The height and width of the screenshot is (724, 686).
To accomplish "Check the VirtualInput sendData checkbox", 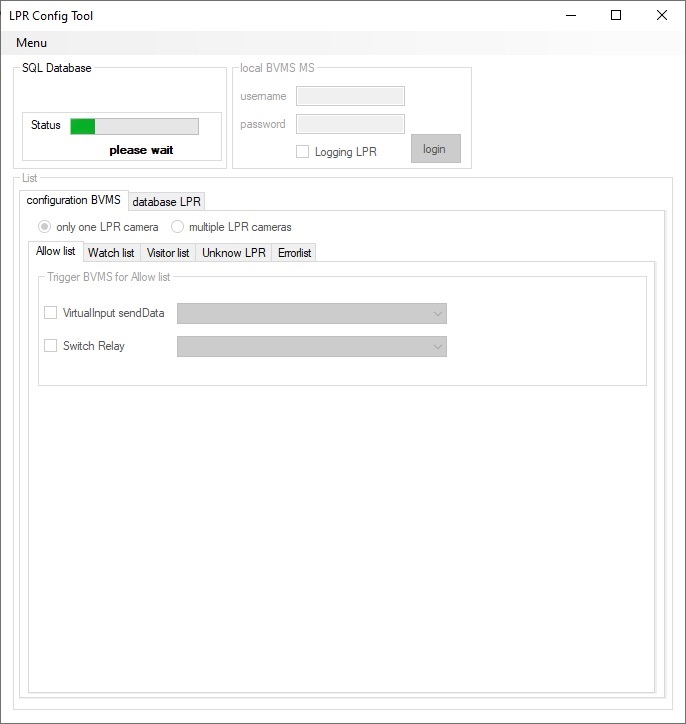I will 51,313.
